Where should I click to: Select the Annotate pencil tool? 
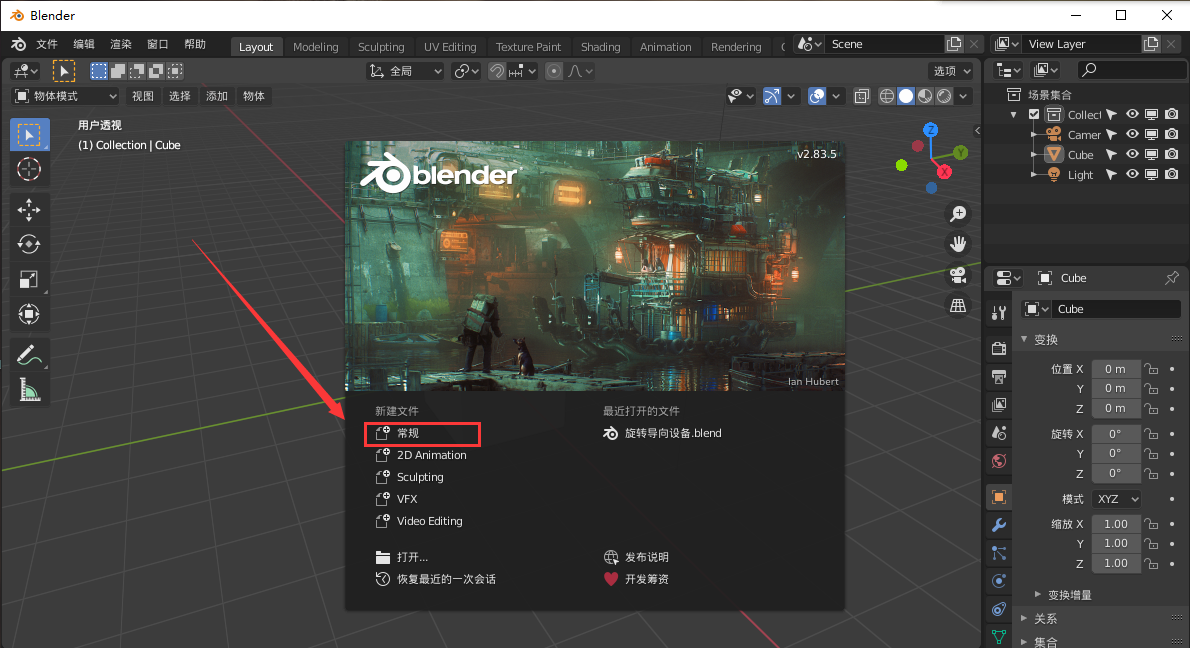tap(29, 354)
